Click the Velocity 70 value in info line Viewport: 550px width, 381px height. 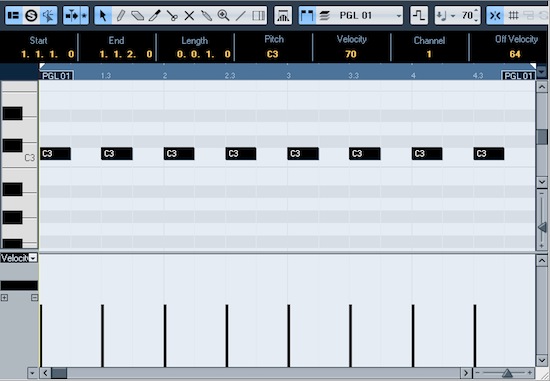click(x=351, y=54)
